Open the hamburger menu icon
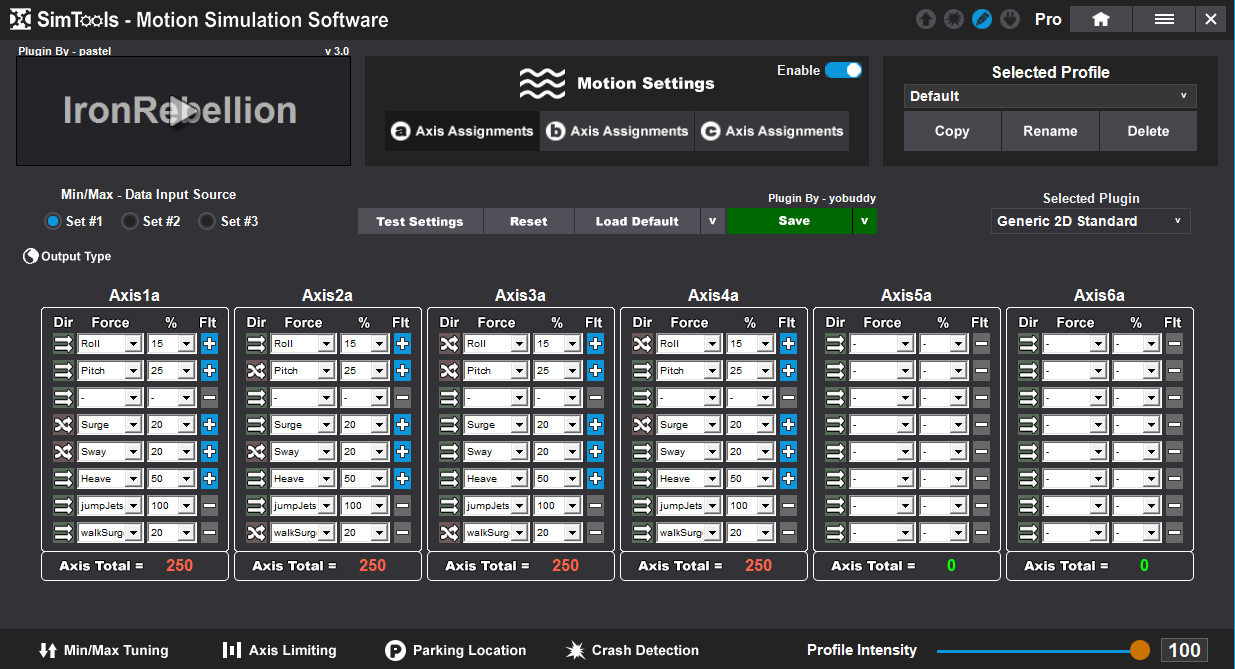This screenshot has width=1235, height=669. click(x=1164, y=19)
